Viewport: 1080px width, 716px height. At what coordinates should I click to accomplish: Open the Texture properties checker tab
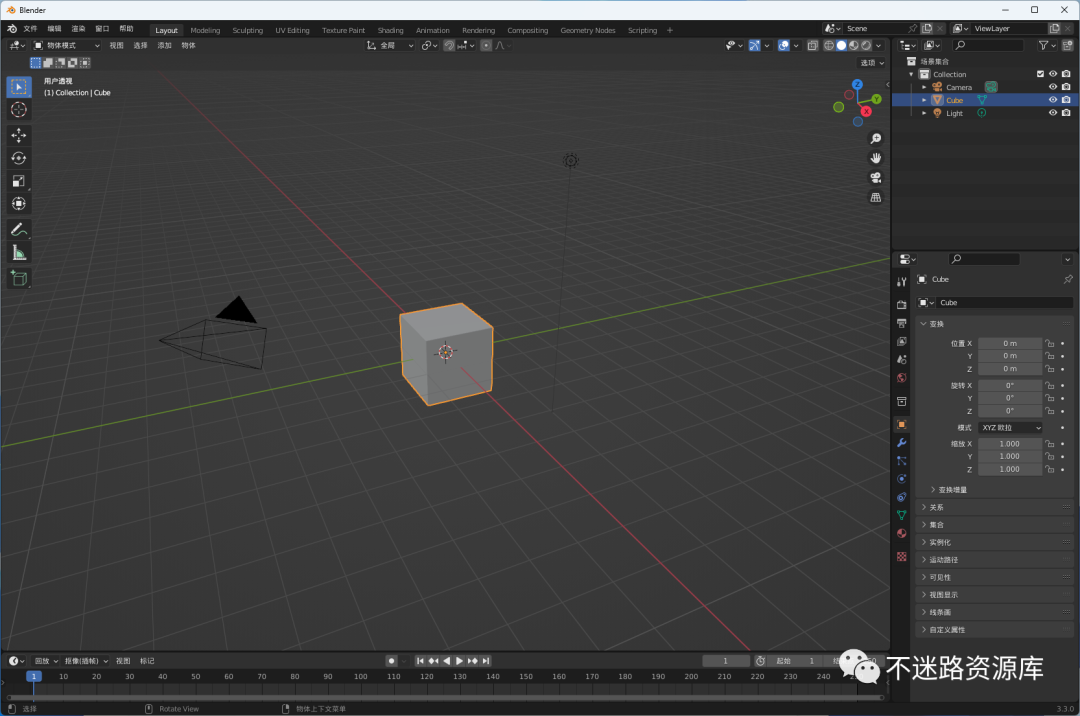902,556
